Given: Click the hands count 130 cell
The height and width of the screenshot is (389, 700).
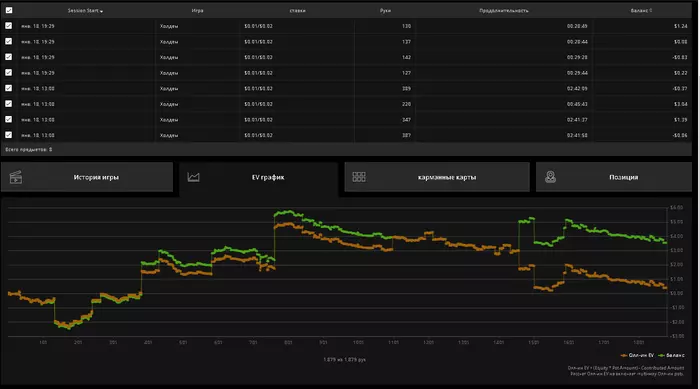Looking at the screenshot, I should (x=406, y=26).
